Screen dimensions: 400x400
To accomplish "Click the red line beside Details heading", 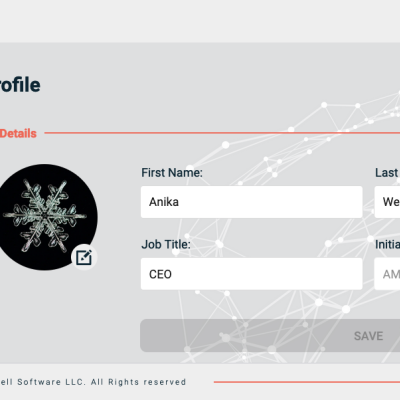I will [x=222, y=133].
